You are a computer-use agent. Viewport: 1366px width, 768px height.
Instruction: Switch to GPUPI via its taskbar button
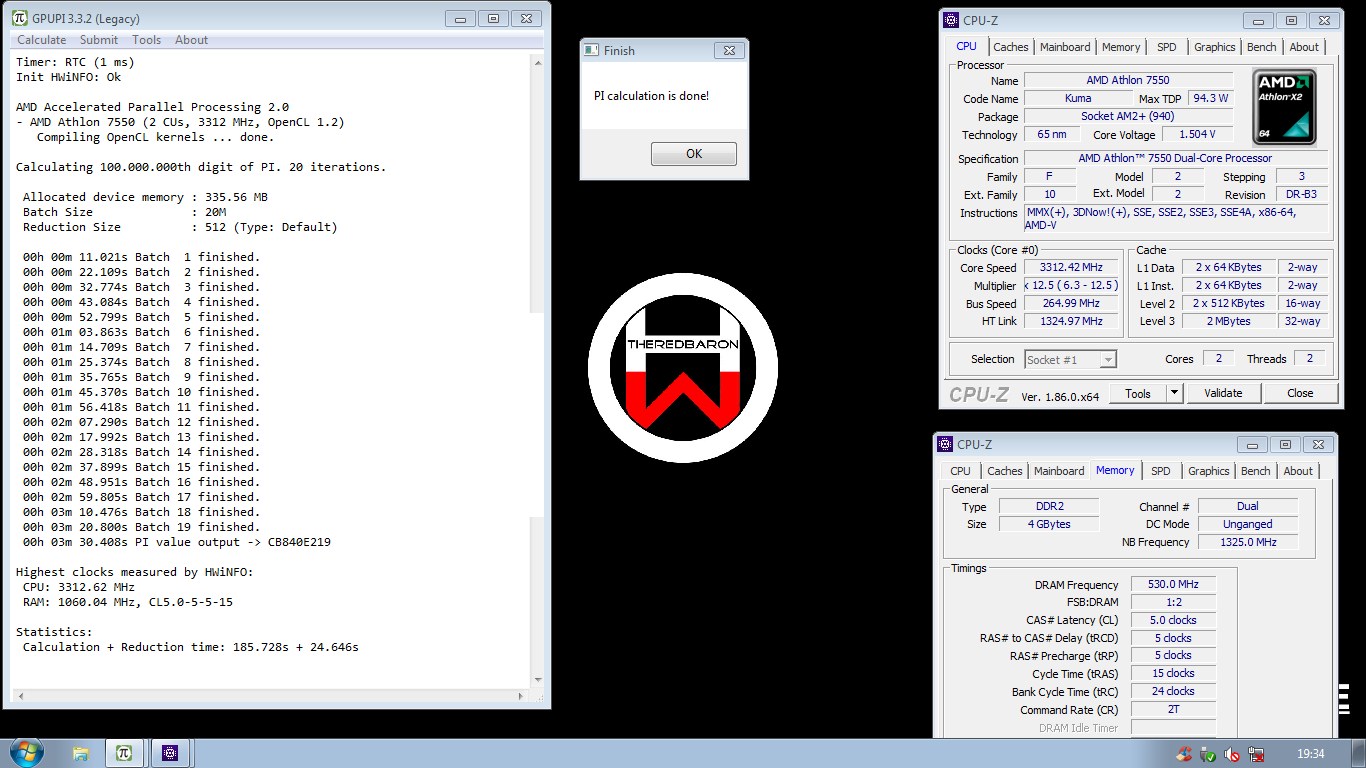(124, 753)
